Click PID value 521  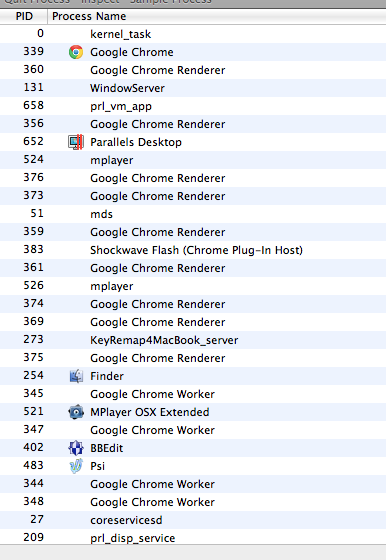[x=34, y=411]
